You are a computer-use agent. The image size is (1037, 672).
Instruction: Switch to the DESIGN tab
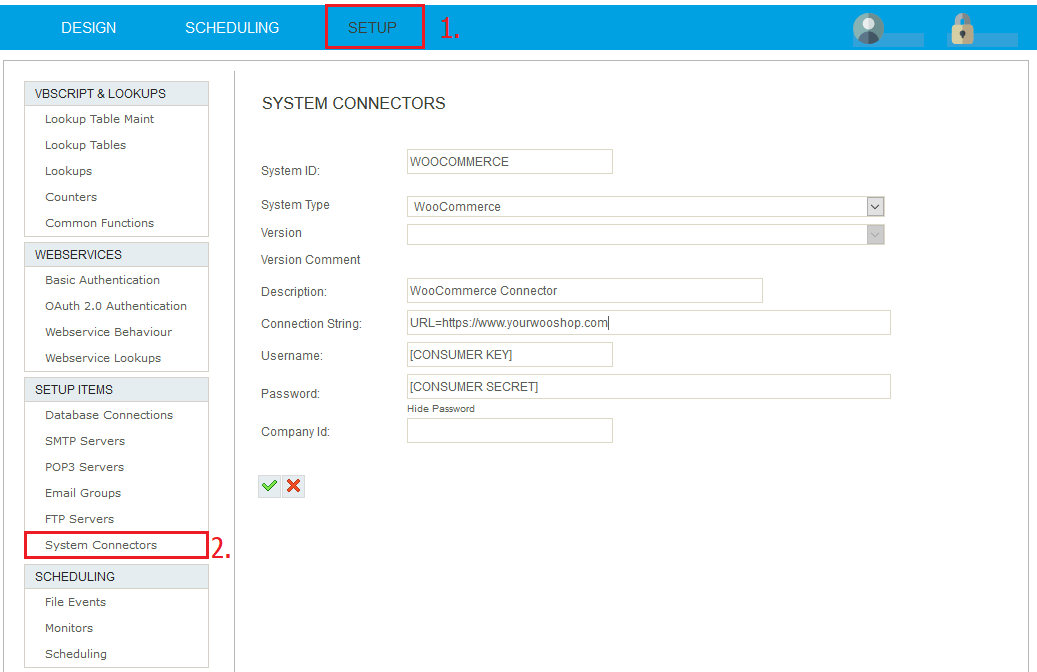click(x=89, y=28)
